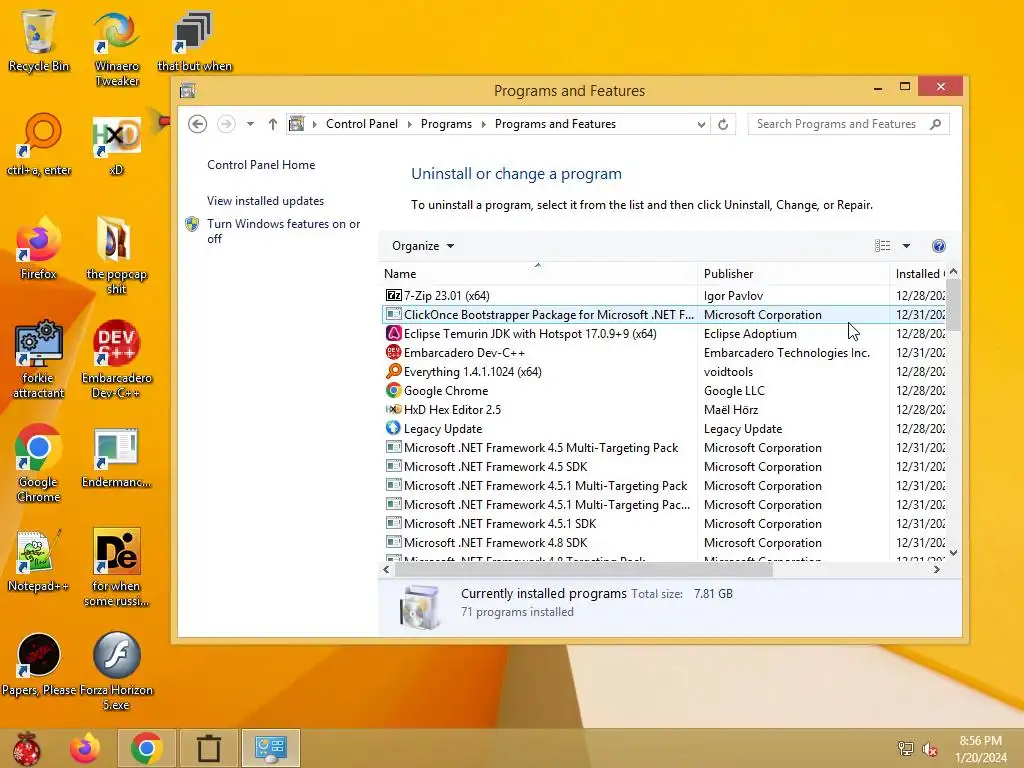This screenshot has height=768, width=1024.
Task: Select the 'for when some russi...' desktop shortcut
Action: pos(116,567)
